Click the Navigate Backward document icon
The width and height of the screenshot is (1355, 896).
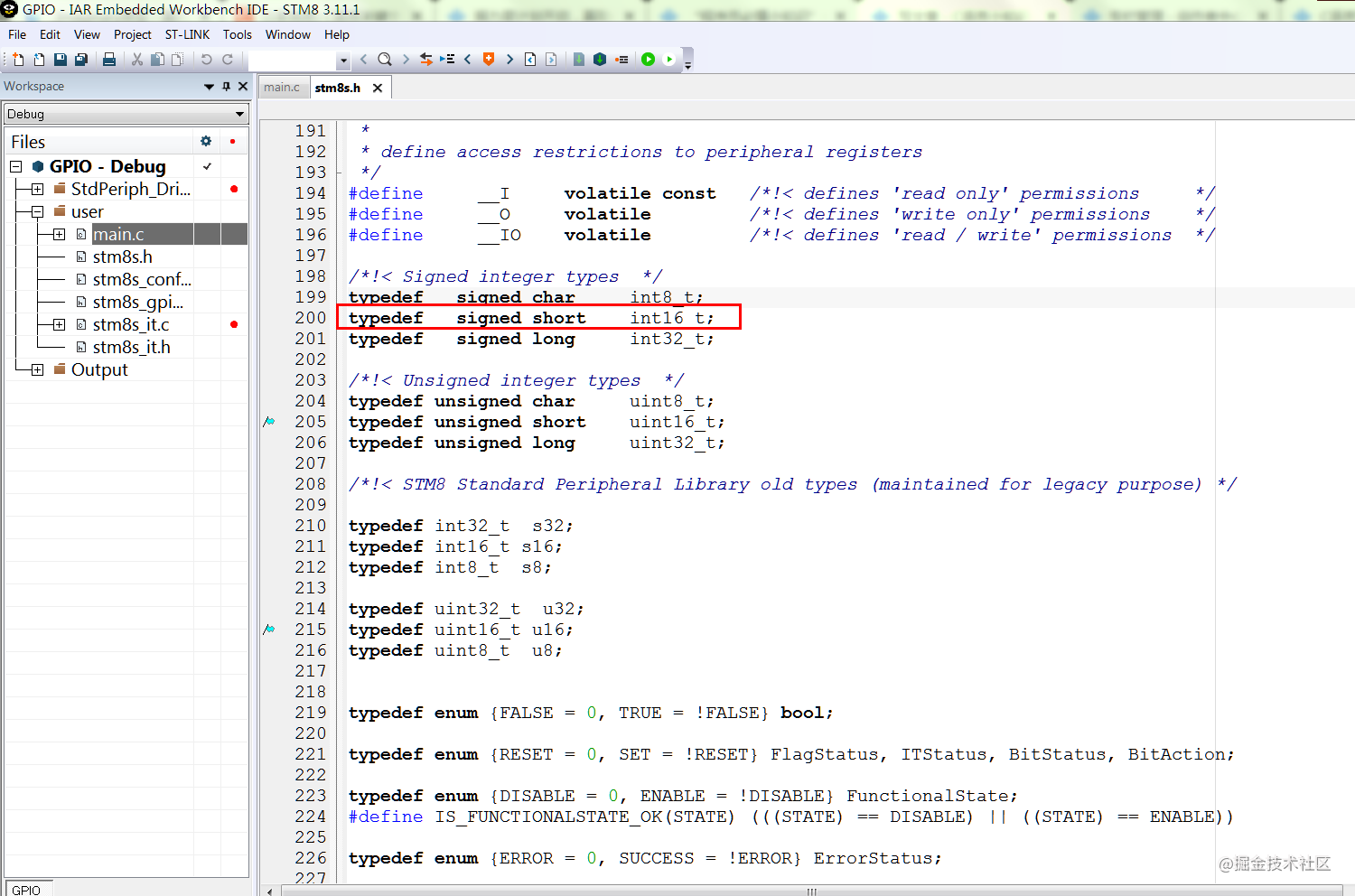pyautogui.click(x=530, y=60)
